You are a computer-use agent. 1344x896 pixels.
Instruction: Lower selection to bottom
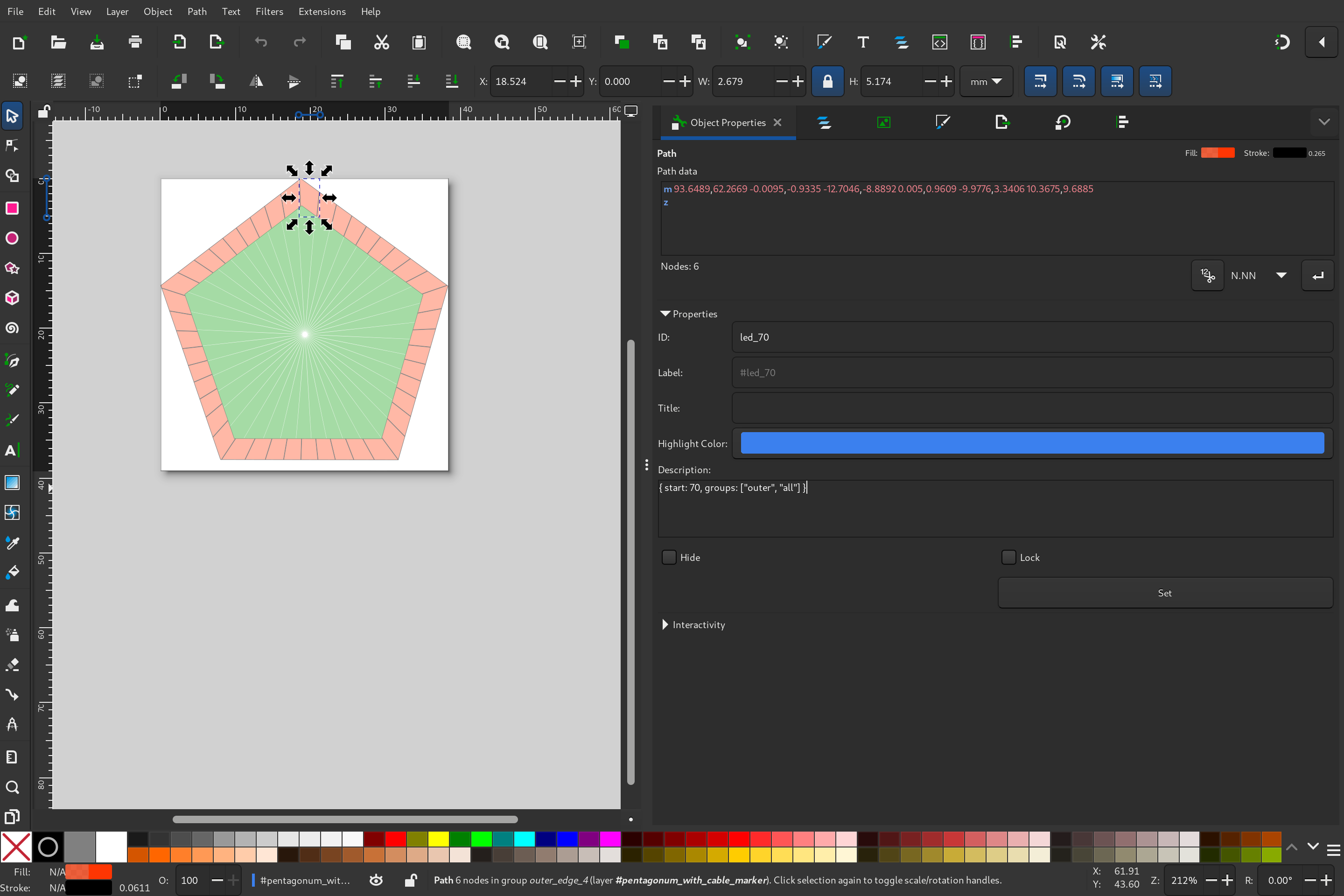[x=452, y=81]
